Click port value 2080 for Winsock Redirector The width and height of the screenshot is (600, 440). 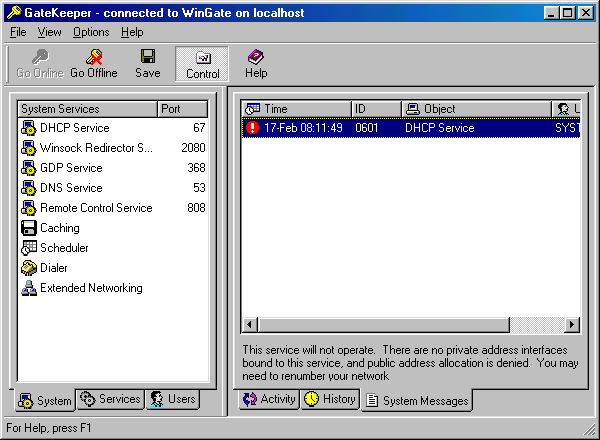193,148
